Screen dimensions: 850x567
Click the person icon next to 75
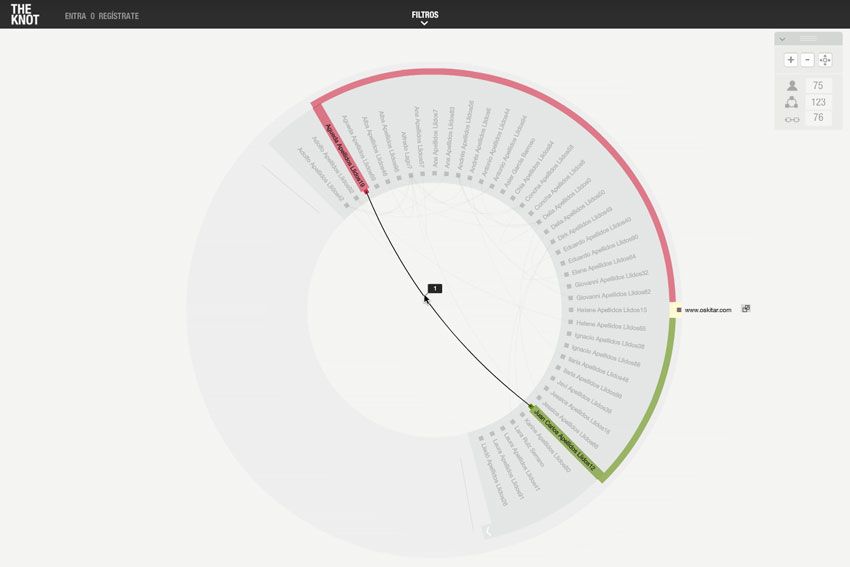(792, 86)
